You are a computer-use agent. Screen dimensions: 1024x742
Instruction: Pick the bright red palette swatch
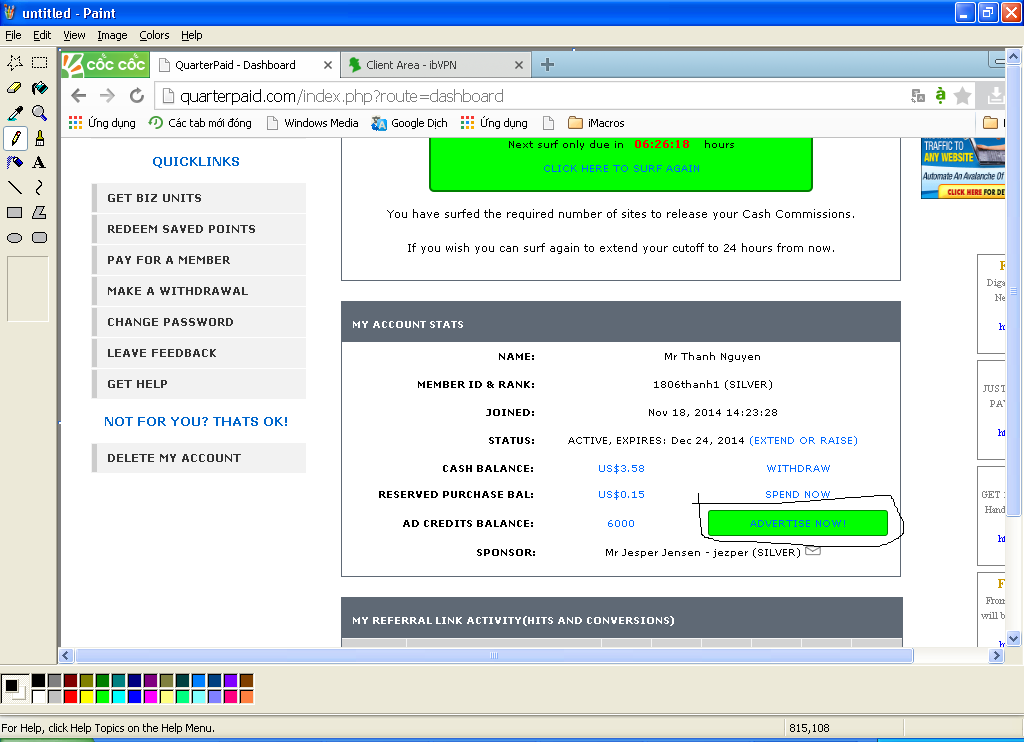pos(71,696)
